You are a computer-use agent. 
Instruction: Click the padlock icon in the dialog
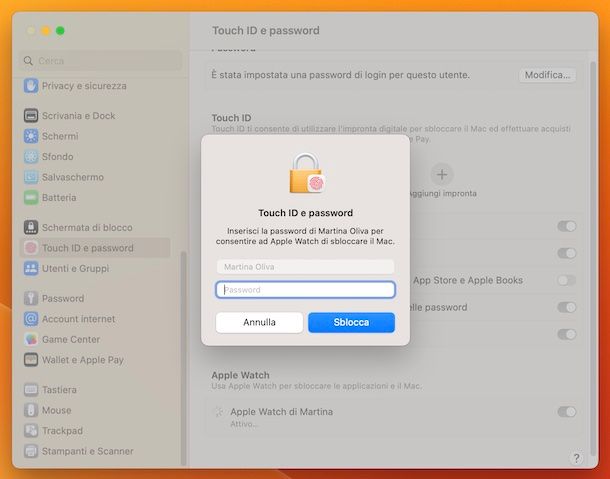pos(307,173)
